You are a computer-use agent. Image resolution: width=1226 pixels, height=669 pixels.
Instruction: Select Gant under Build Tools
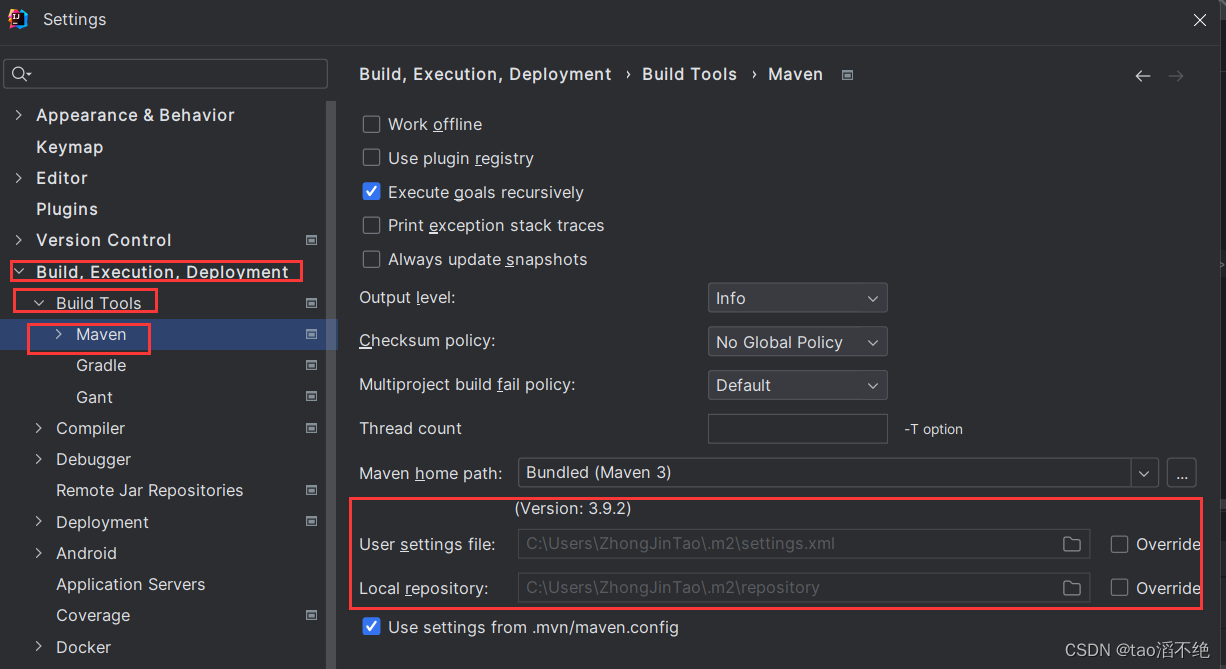(94, 397)
